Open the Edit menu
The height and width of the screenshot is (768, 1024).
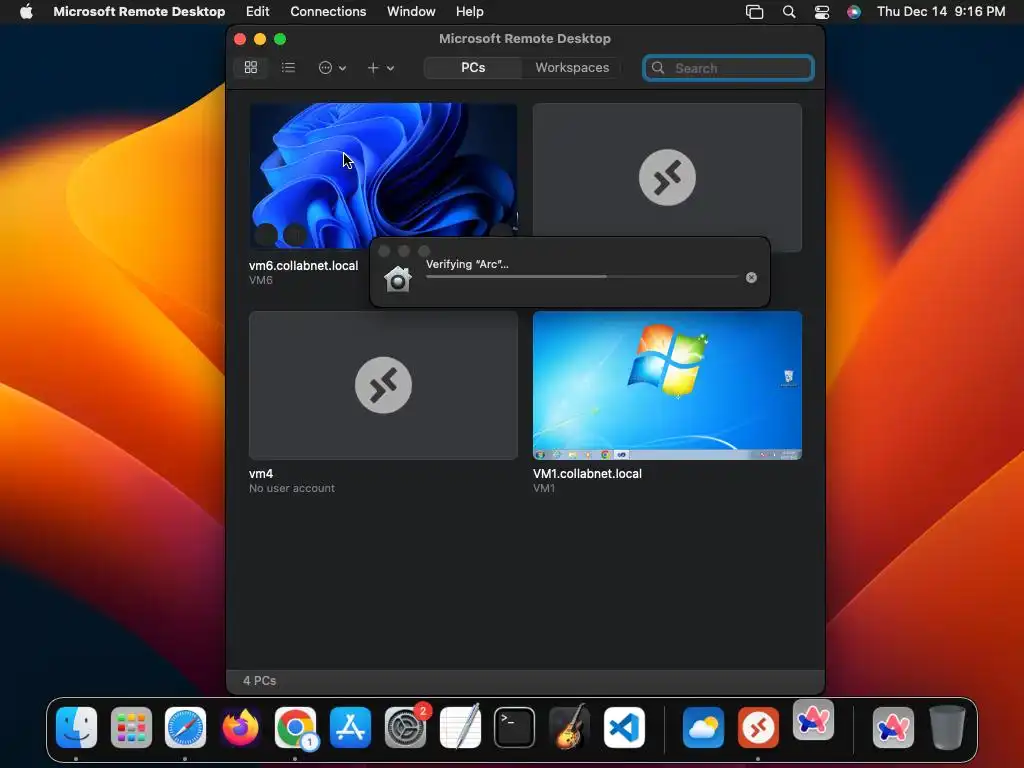(257, 11)
